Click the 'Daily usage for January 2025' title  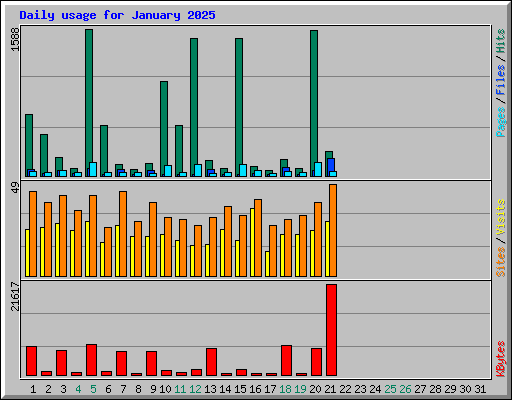[x=117, y=15]
